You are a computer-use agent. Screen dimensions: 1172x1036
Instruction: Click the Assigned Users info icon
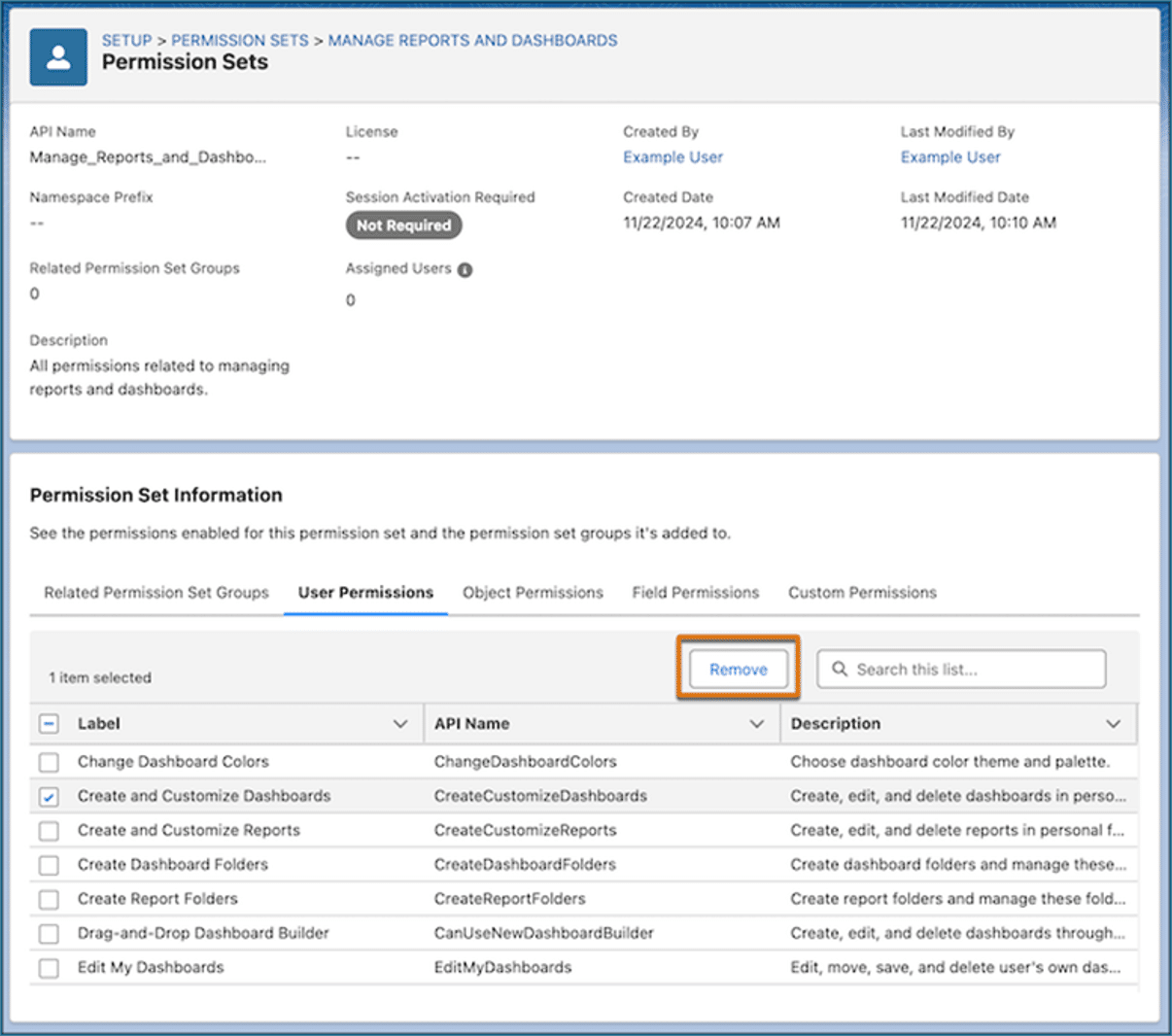tap(465, 270)
